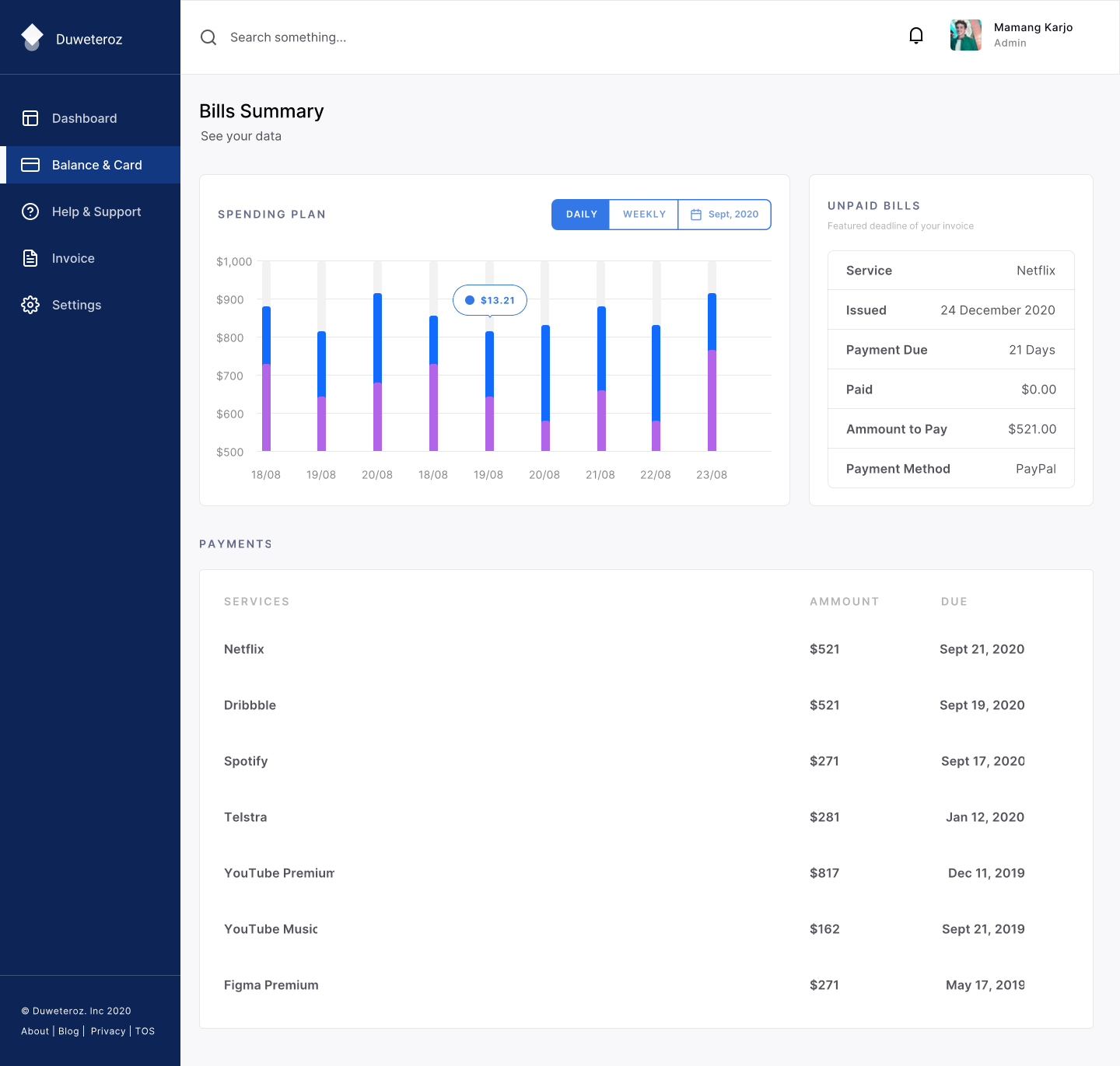1120x1066 pixels.
Task: Click the Mamang Karjo profile avatar
Action: pyautogui.click(x=966, y=35)
